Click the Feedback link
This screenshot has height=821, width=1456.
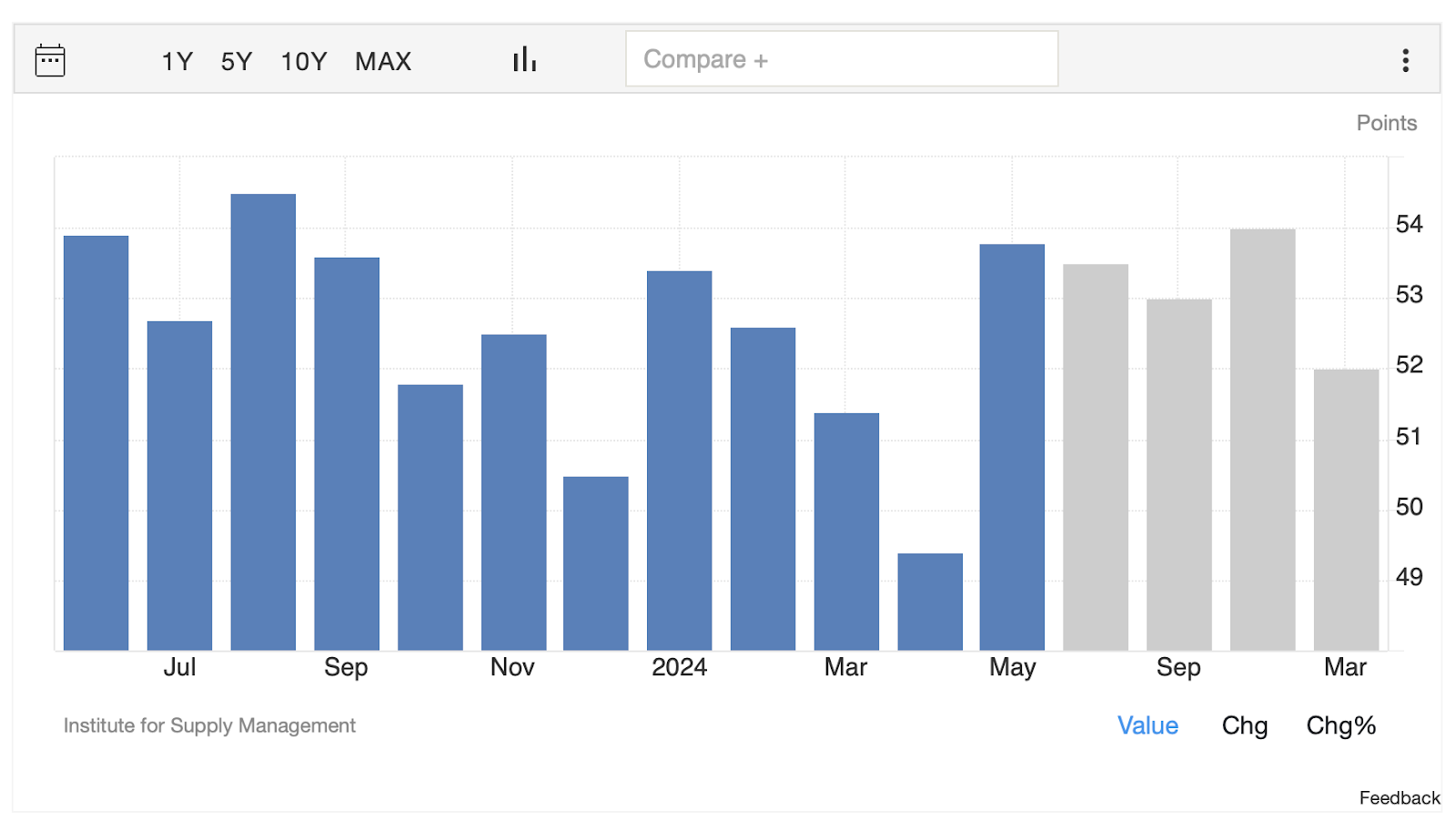click(x=1400, y=797)
